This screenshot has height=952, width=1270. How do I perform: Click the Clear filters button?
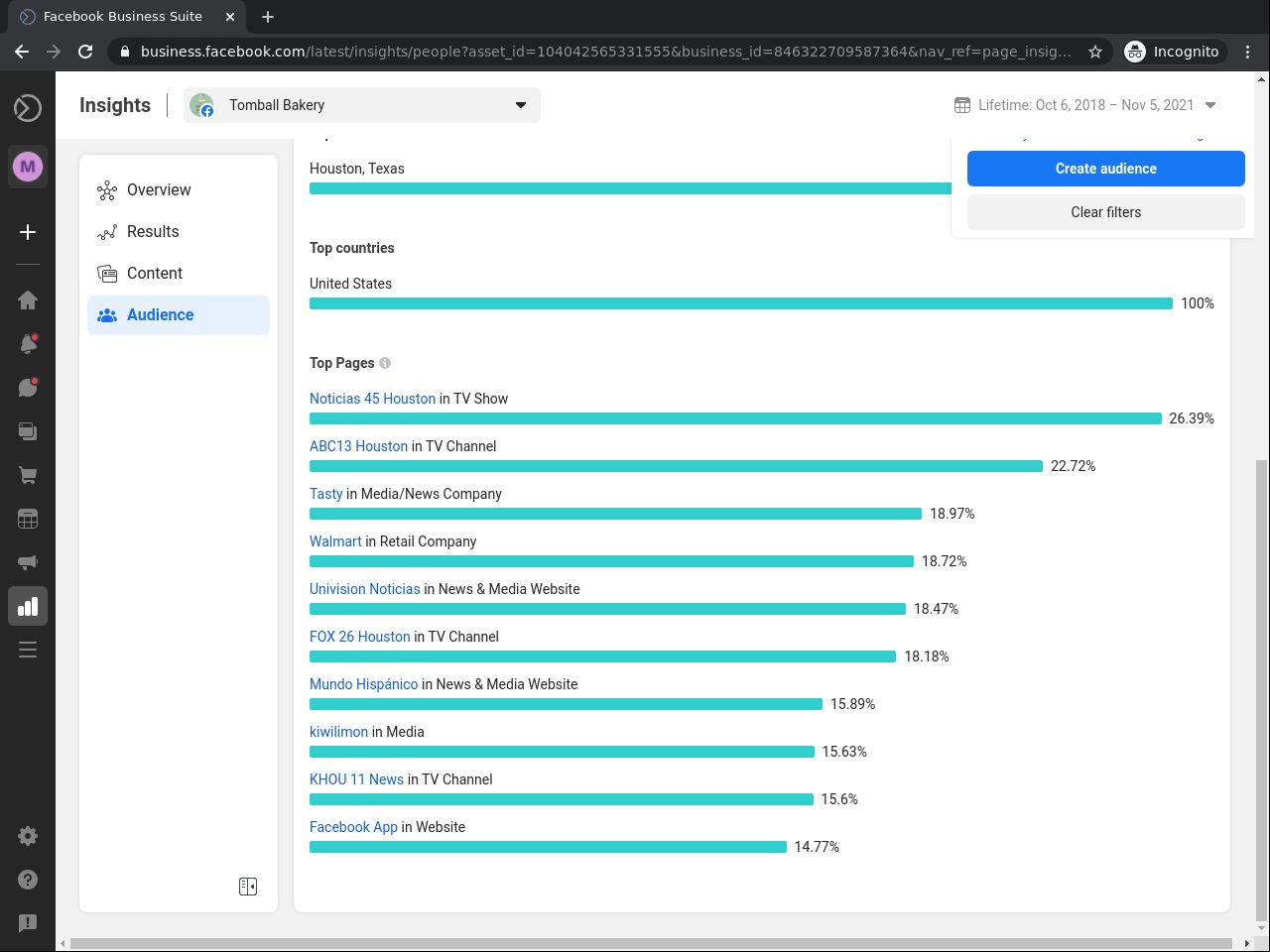[x=1105, y=212]
